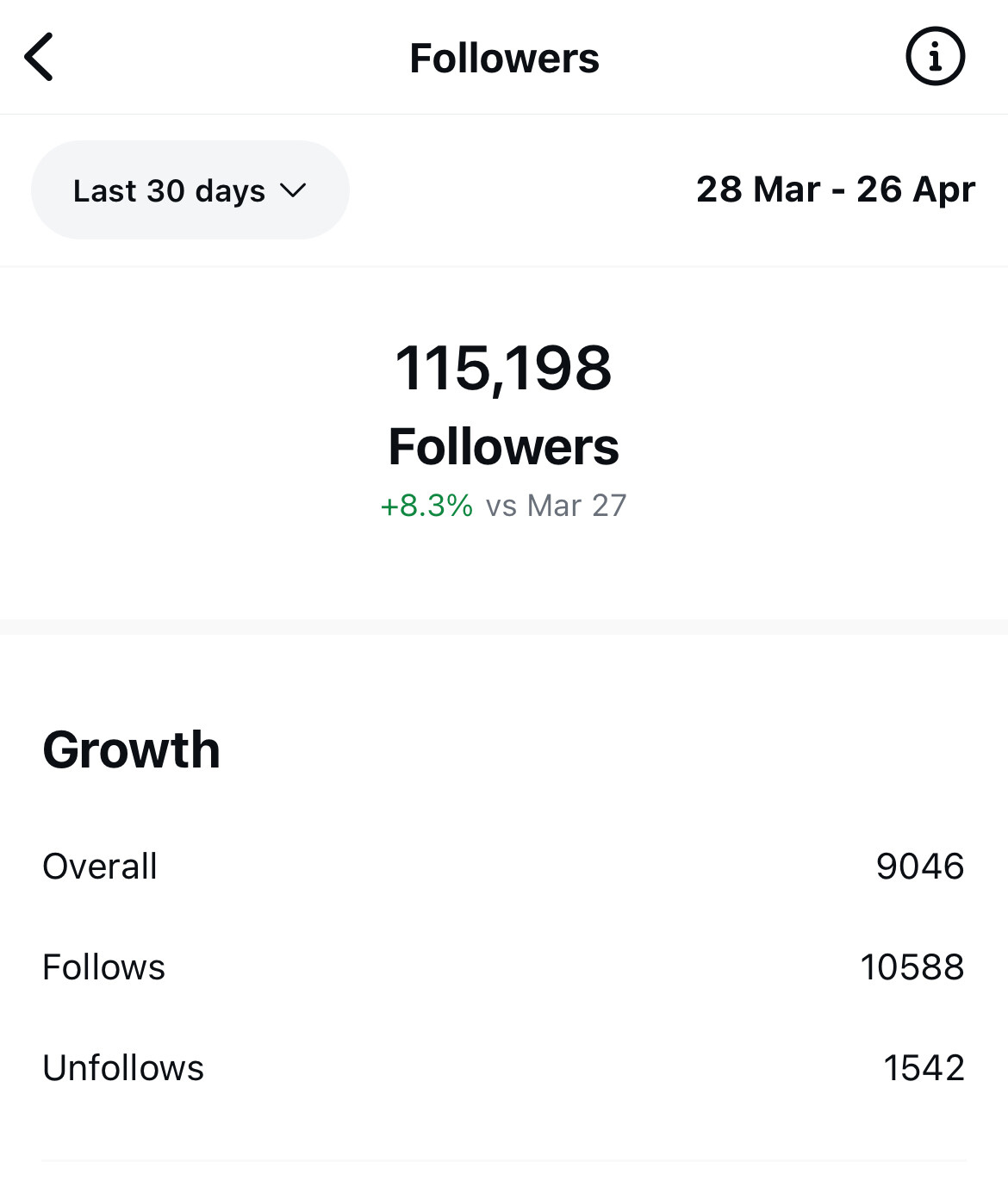Image resolution: width=1008 pixels, height=1187 pixels.
Task: Tap the Overall value 9046
Action: pos(920,866)
